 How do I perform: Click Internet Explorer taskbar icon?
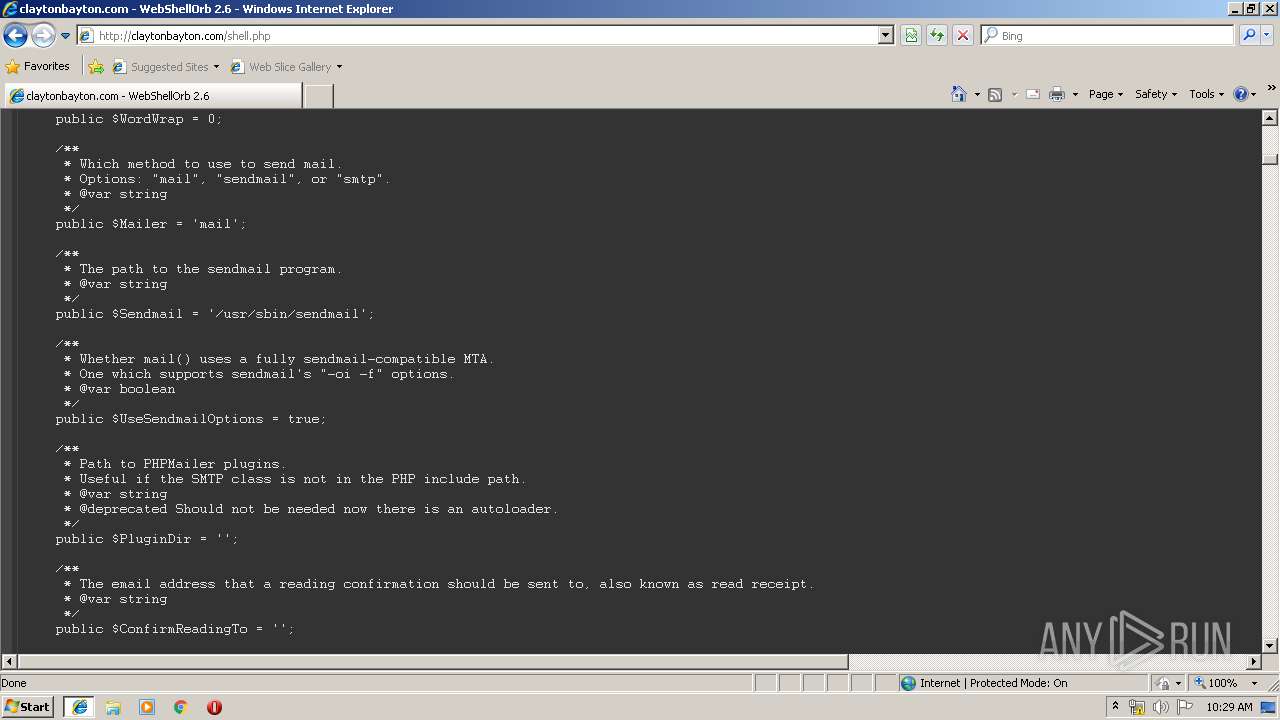[79, 707]
